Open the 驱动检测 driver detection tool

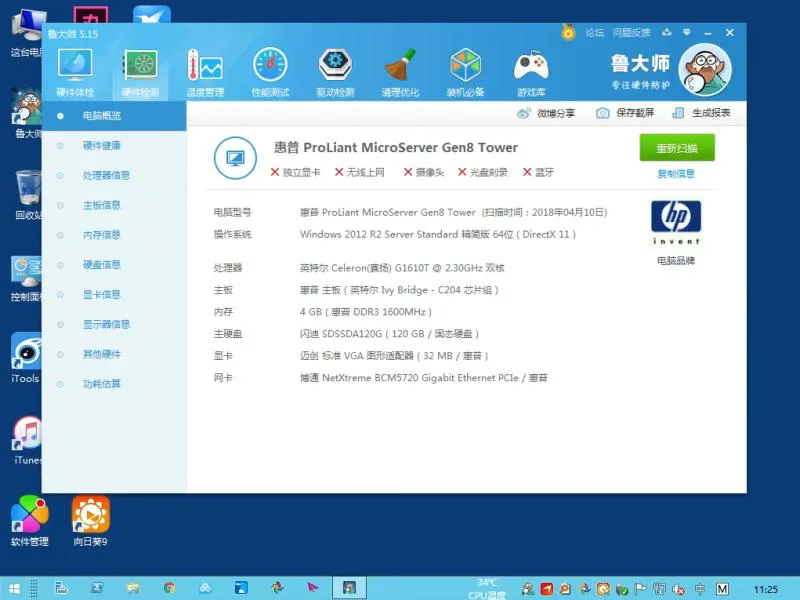[335, 72]
